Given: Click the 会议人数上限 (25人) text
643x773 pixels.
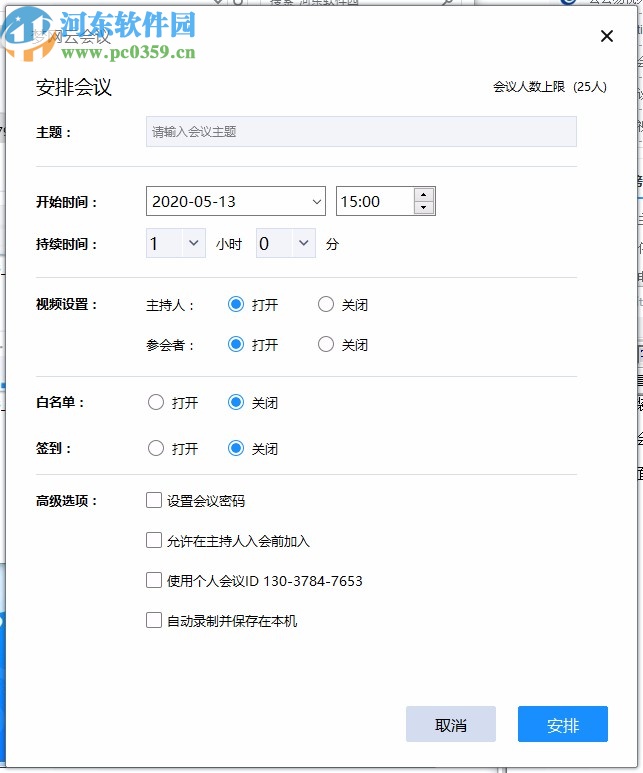Looking at the screenshot, I should (550, 87).
